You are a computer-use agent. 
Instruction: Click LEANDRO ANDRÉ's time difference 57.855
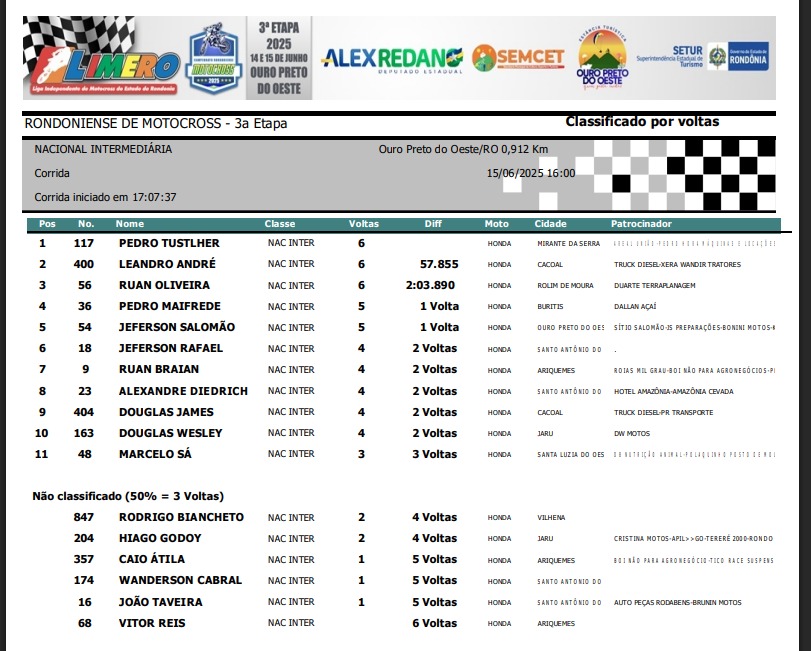439,264
